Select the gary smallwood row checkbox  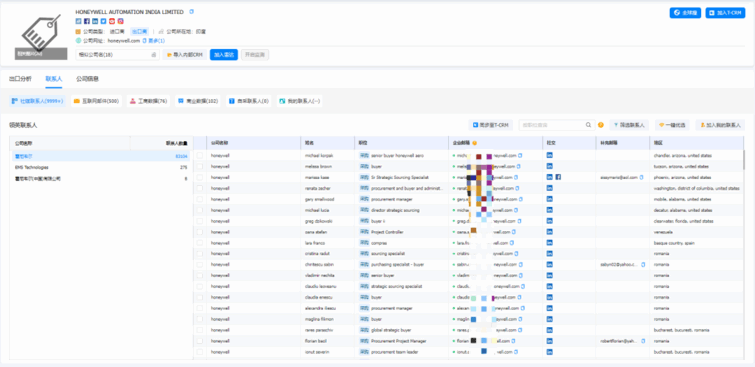coord(200,199)
